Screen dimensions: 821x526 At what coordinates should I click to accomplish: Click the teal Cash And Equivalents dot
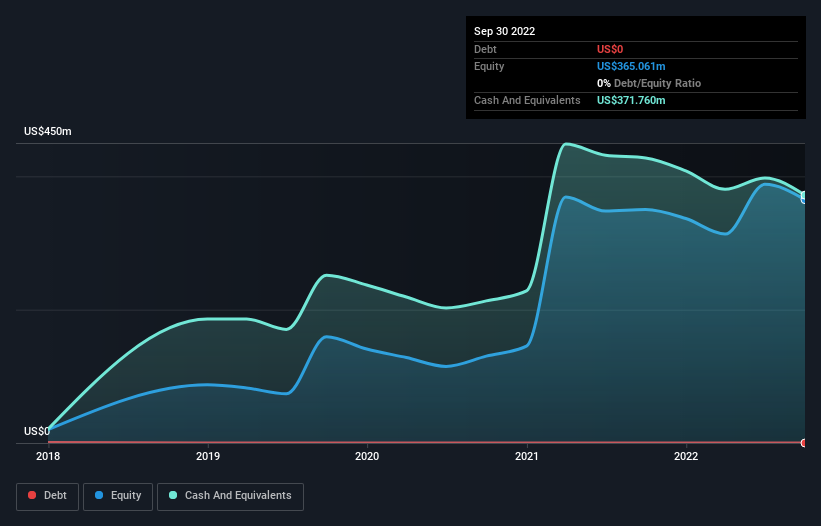click(173, 495)
